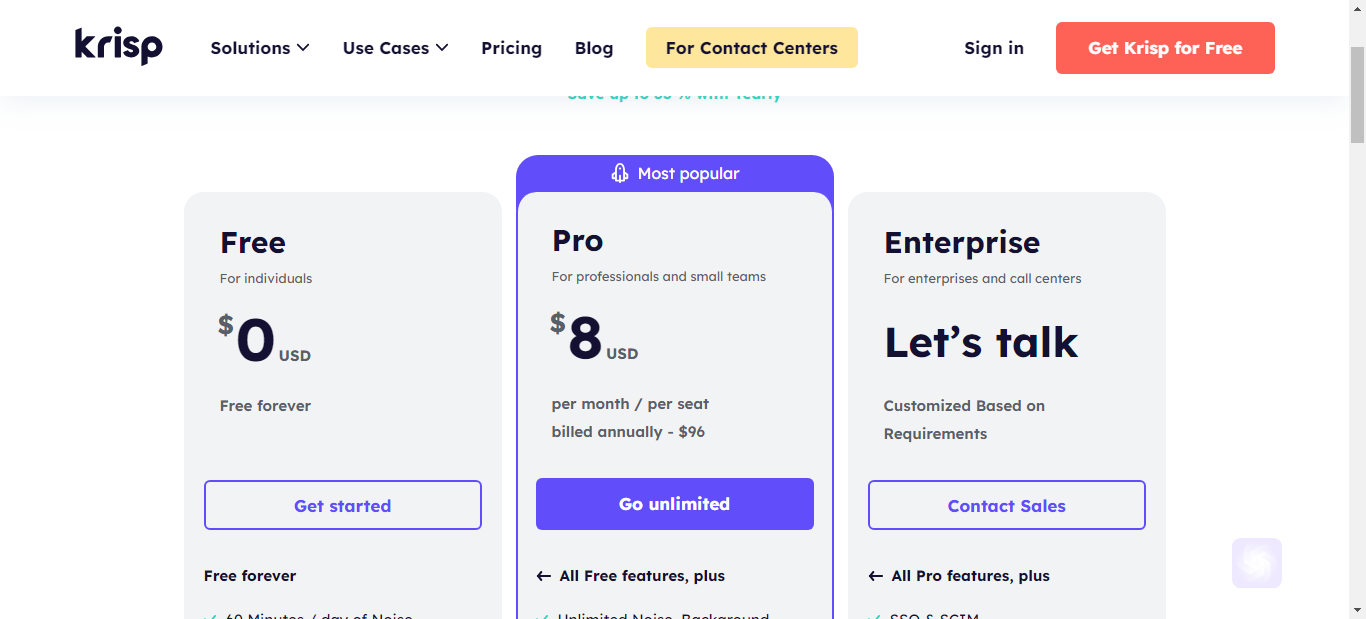Click Go unlimited on Pro plan
This screenshot has height=619, width=1366.
coord(675,504)
